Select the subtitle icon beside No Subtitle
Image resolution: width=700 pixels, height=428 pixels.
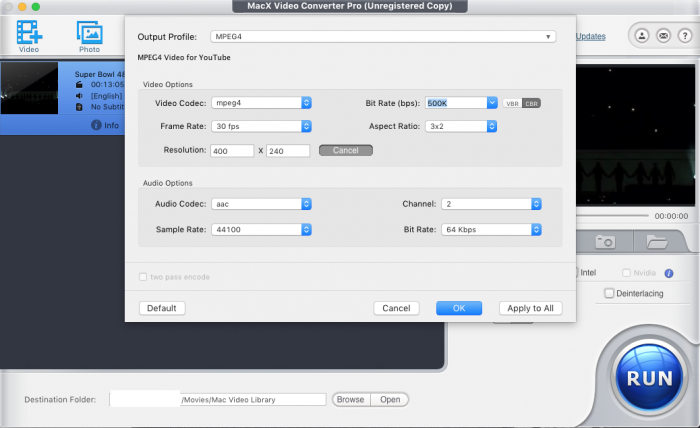79,107
